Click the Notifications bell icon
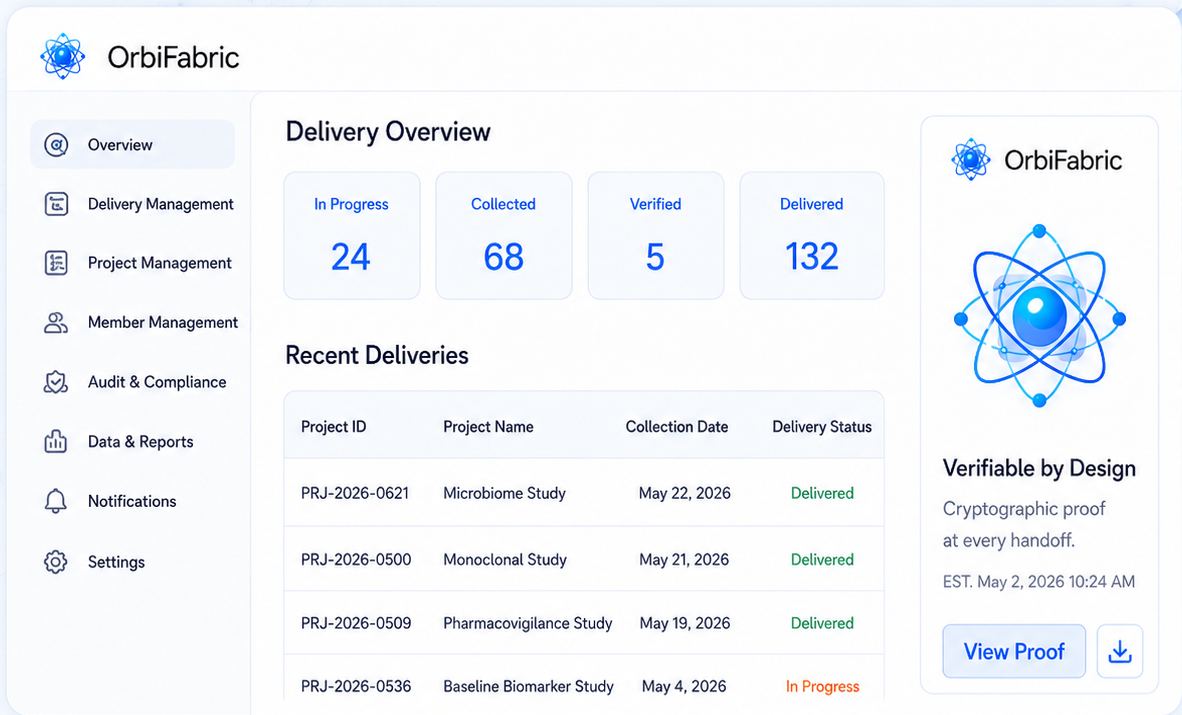 click(x=56, y=502)
